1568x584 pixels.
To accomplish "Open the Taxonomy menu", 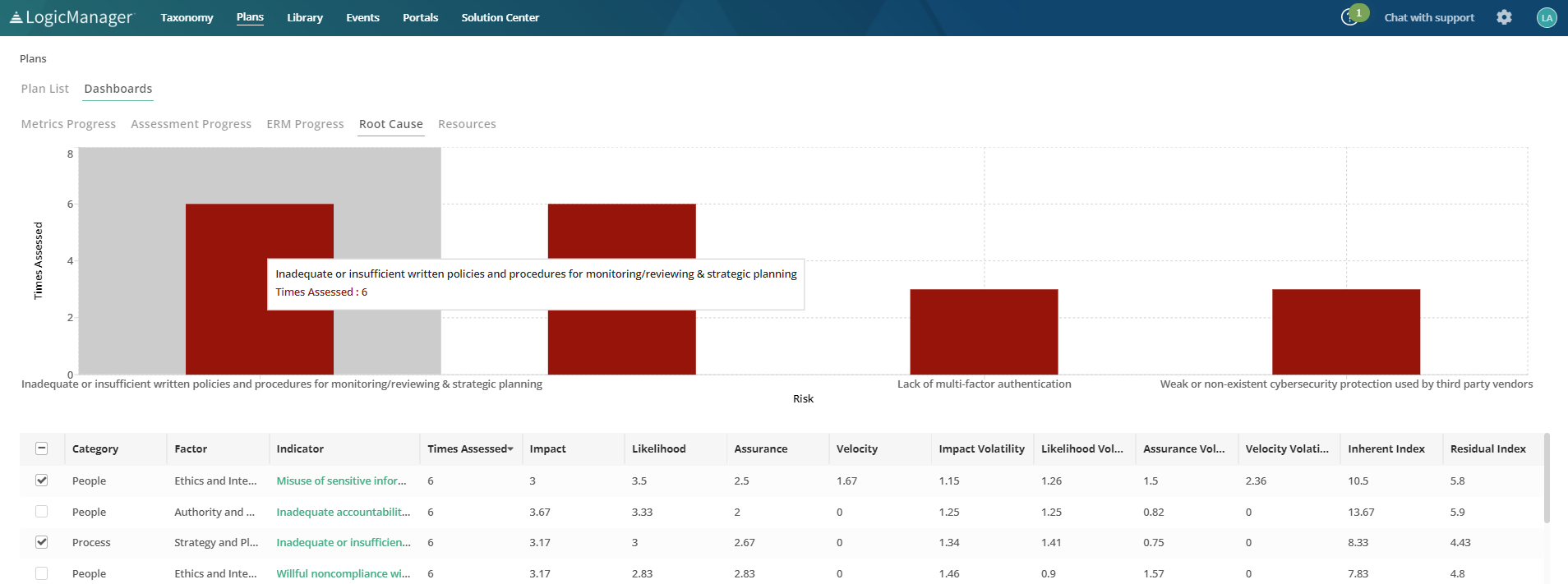I will click(x=187, y=17).
